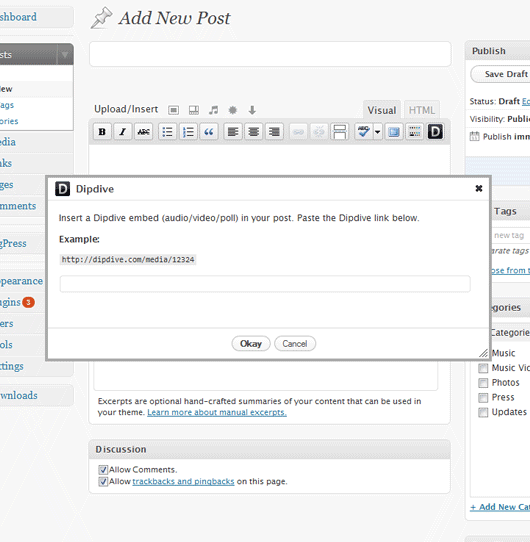Toggle bold formatting in editor toolbar
This screenshot has height=542, width=530.
(102, 132)
